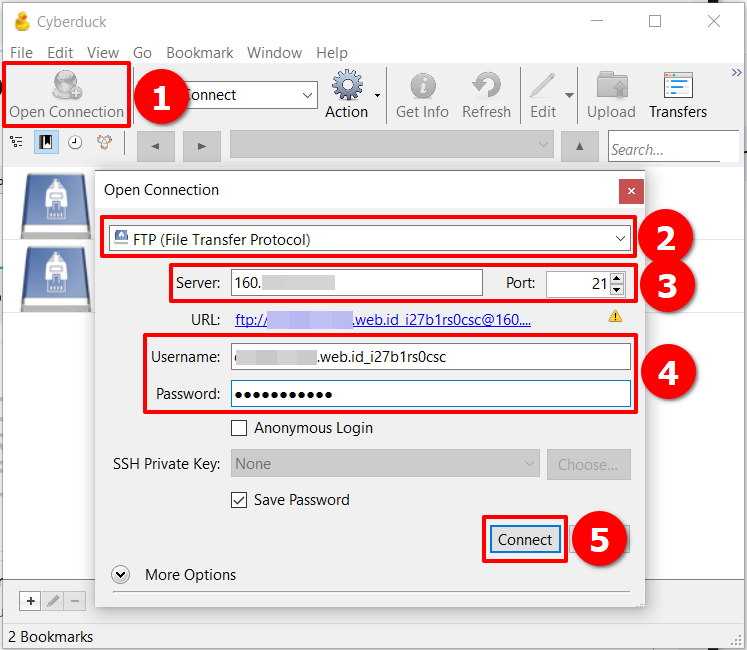This screenshot has width=747, height=650.
Task: Open the Go menu
Action: [x=142, y=52]
